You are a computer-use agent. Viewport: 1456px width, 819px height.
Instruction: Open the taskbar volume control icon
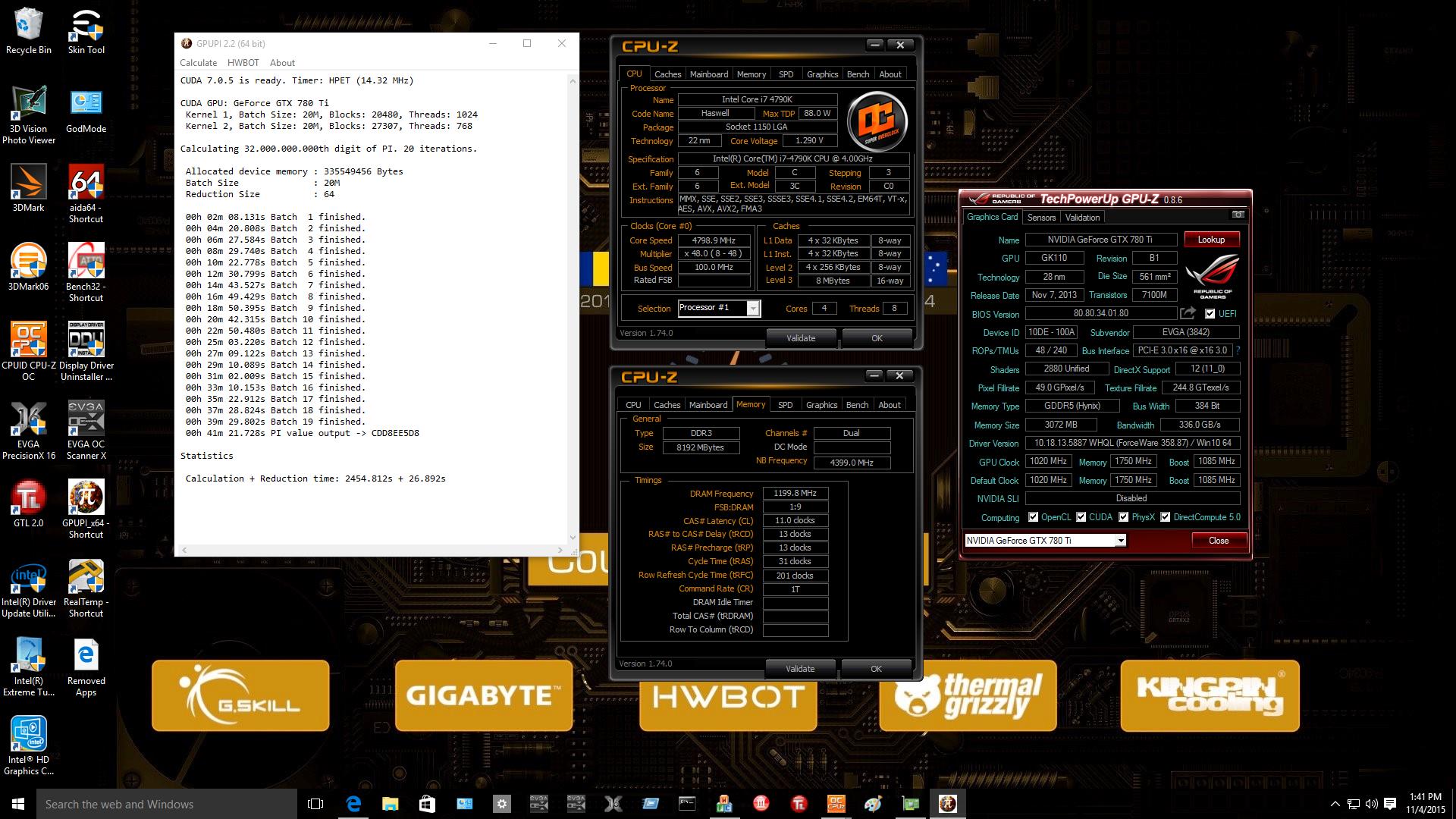[1371, 804]
